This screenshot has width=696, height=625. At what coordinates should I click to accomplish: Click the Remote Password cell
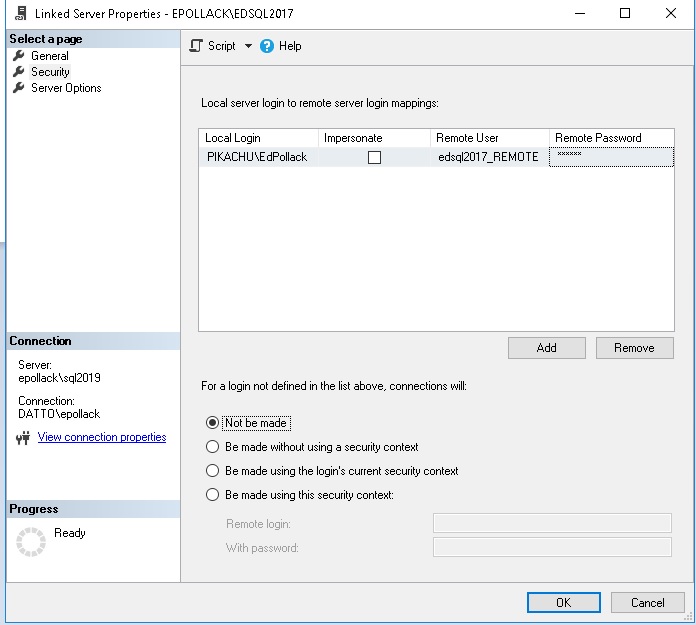[x=611, y=157]
